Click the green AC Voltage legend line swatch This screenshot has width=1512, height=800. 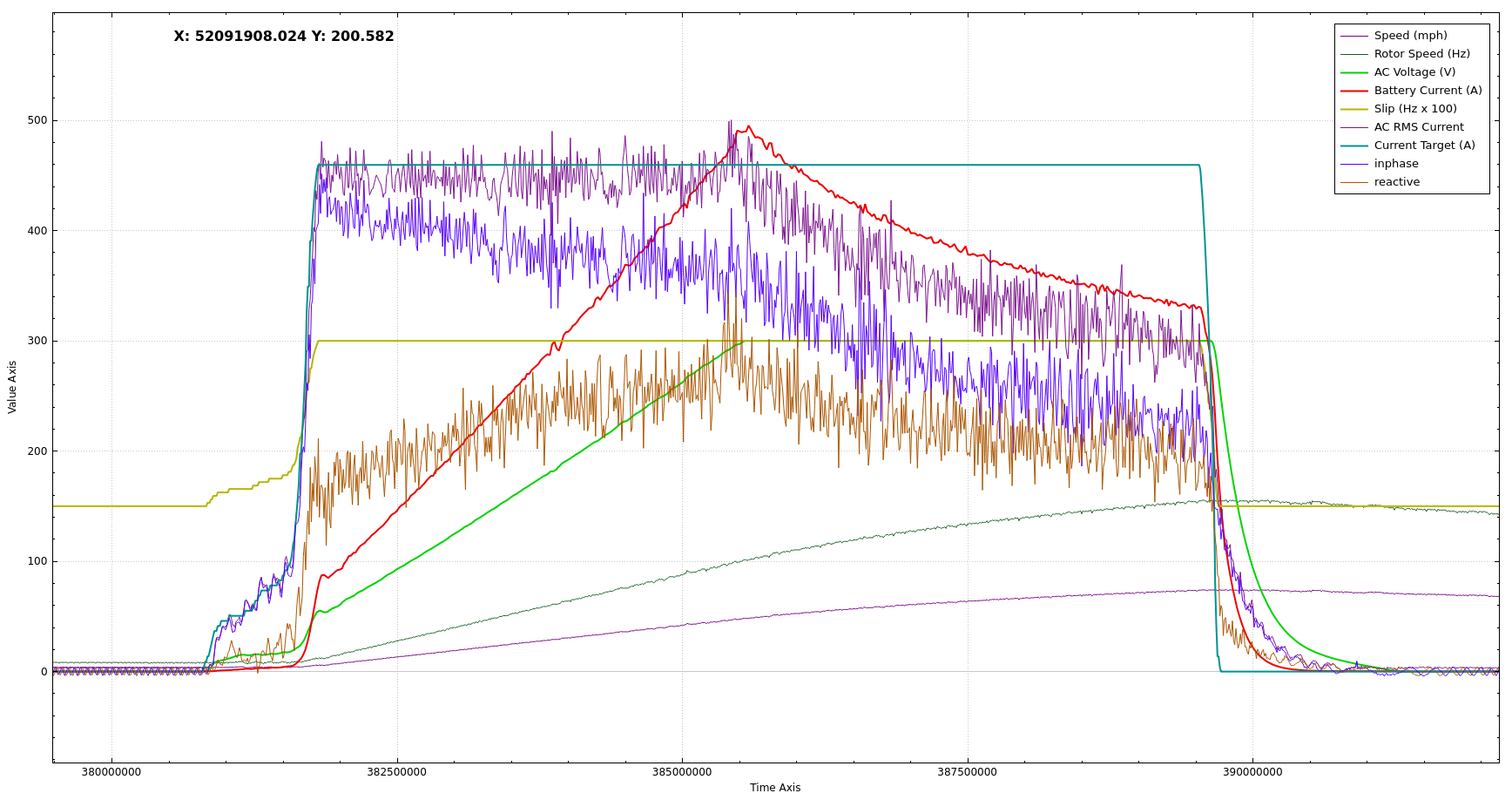coord(1353,72)
